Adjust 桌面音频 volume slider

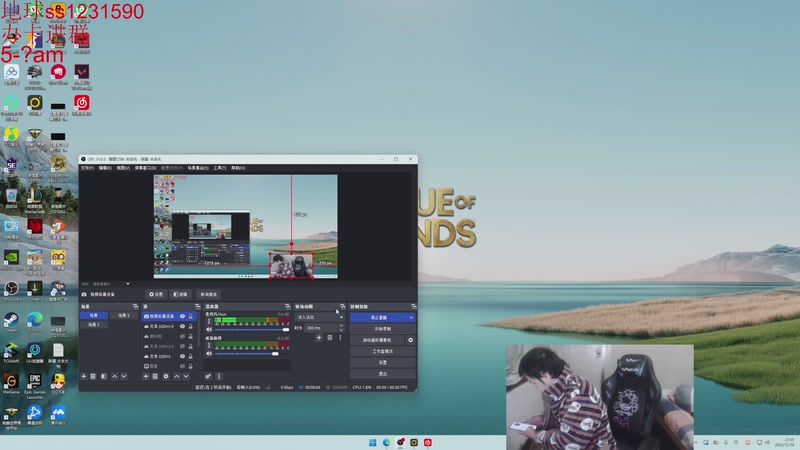[252, 354]
